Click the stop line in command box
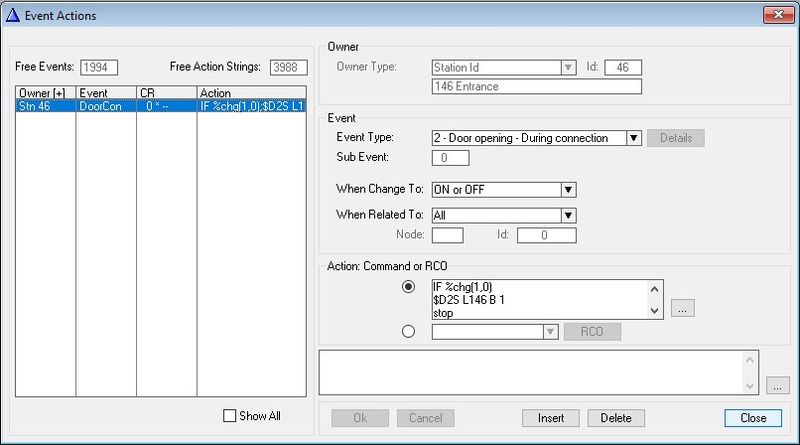The image size is (800, 445). pyautogui.click(x=443, y=313)
